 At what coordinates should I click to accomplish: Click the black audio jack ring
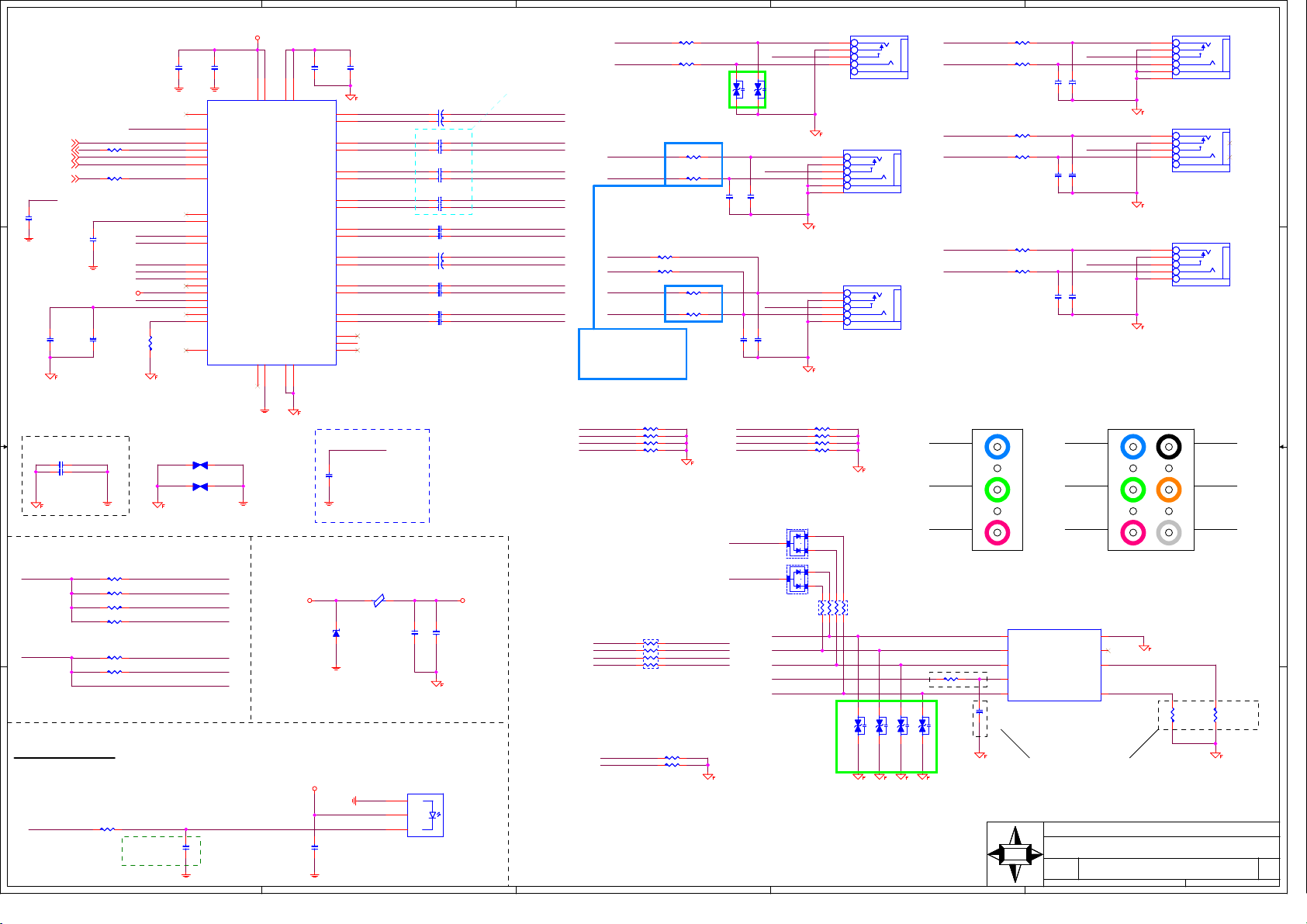click(1169, 447)
